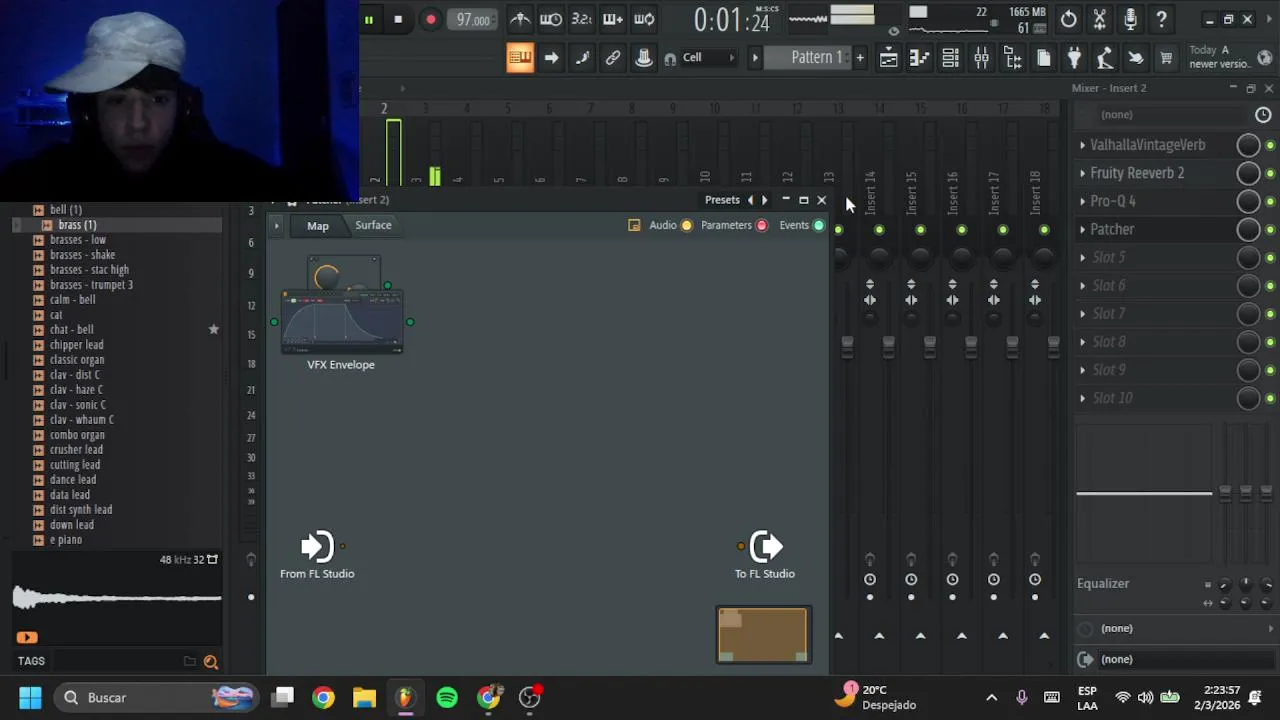Click the typing keyboard arrow icon
This screenshot has height=720, width=1280.
551,58
